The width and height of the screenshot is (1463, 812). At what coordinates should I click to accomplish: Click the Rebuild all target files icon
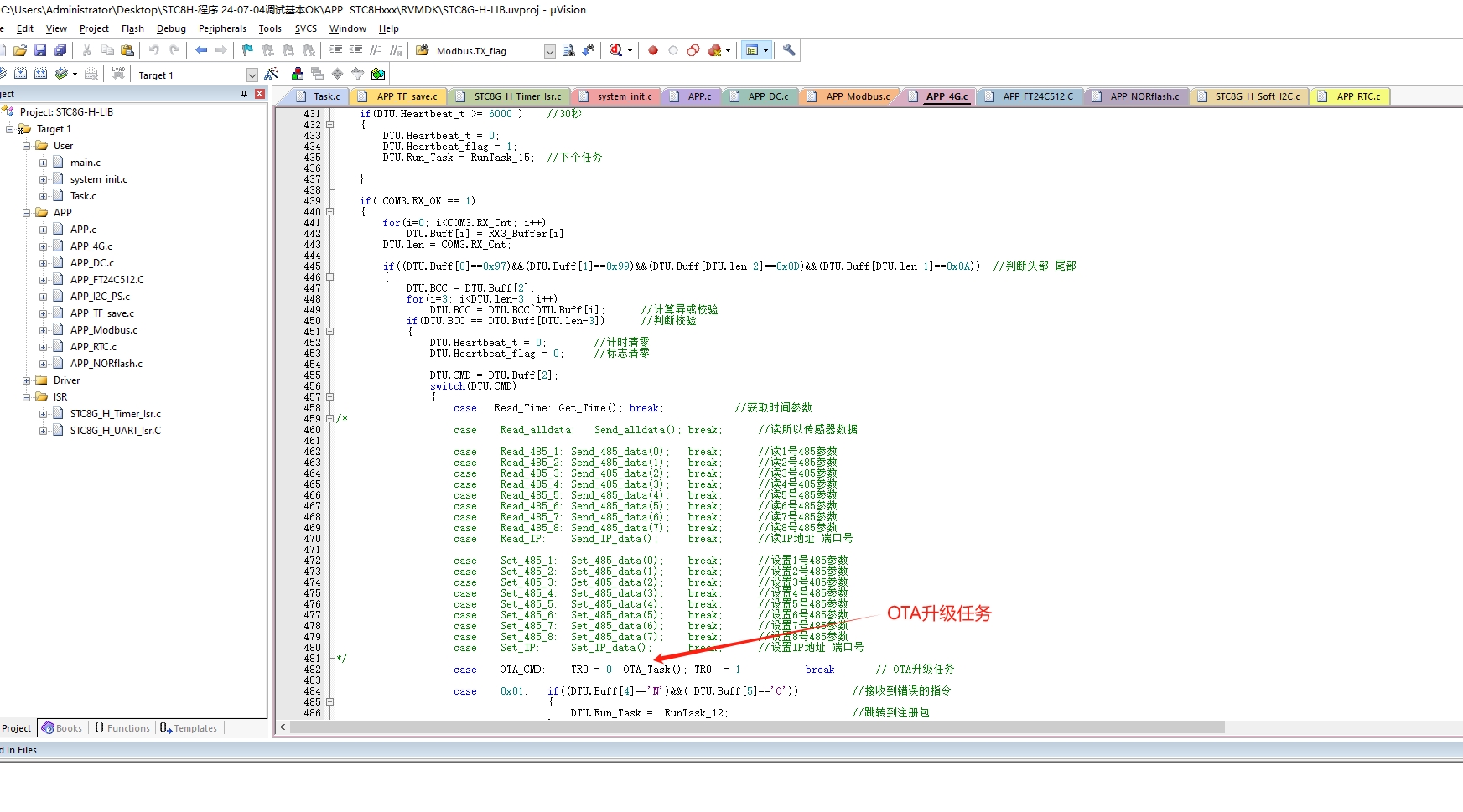40,75
